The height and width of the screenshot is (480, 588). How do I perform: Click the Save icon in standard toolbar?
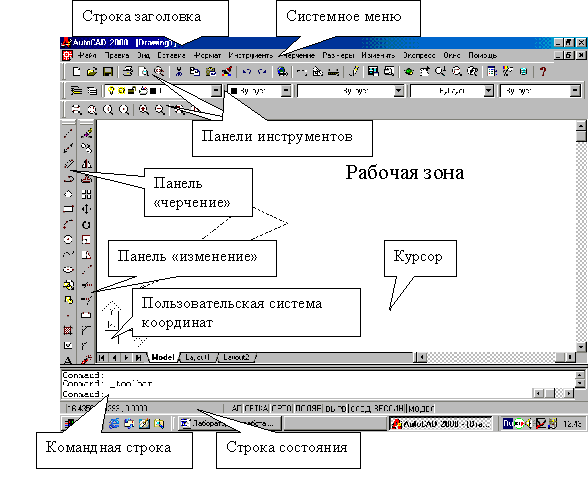[108, 71]
